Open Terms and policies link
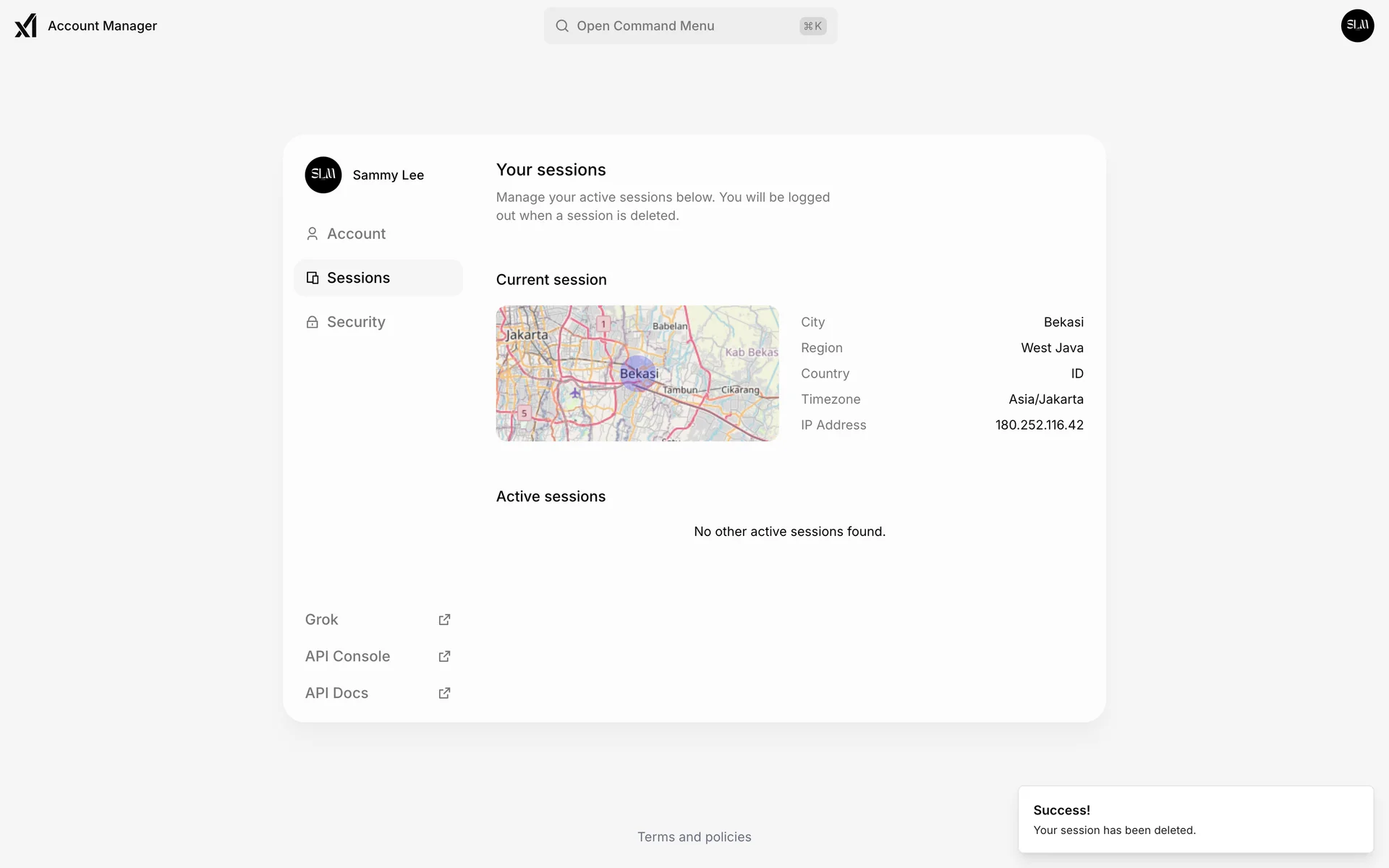Viewport: 1389px width, 868px height. pos(694,837)
